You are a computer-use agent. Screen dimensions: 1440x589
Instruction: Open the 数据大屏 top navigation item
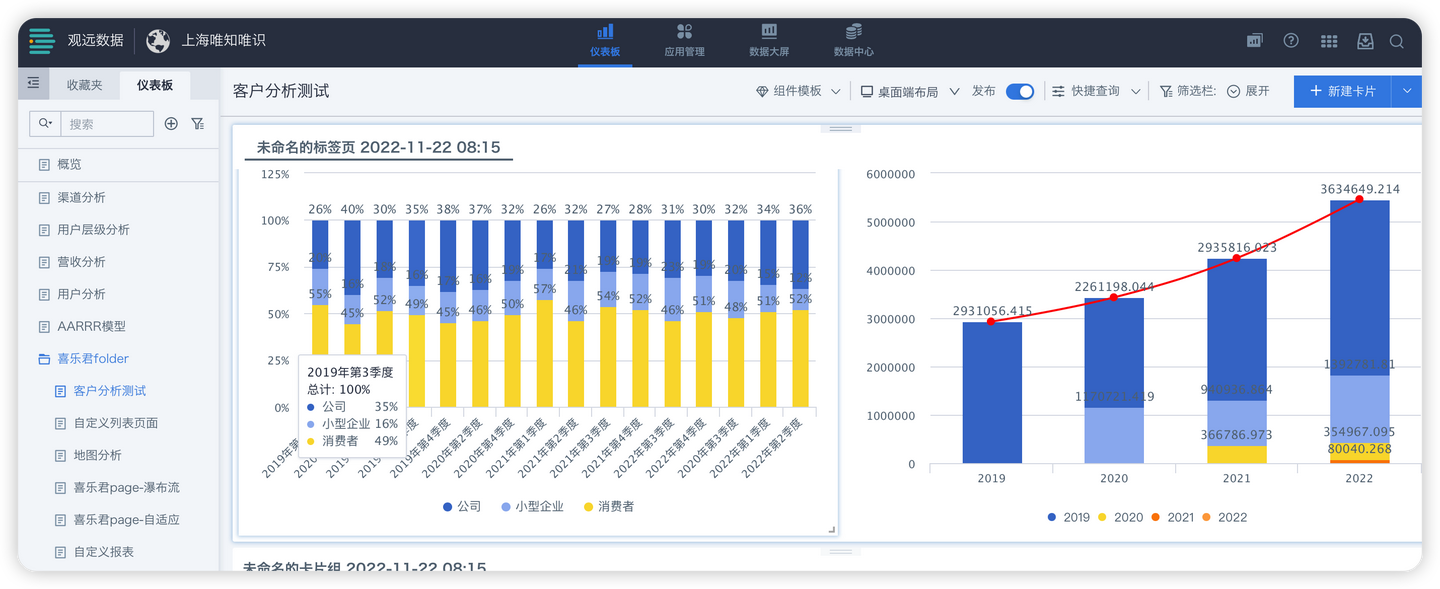coord(769,42)
